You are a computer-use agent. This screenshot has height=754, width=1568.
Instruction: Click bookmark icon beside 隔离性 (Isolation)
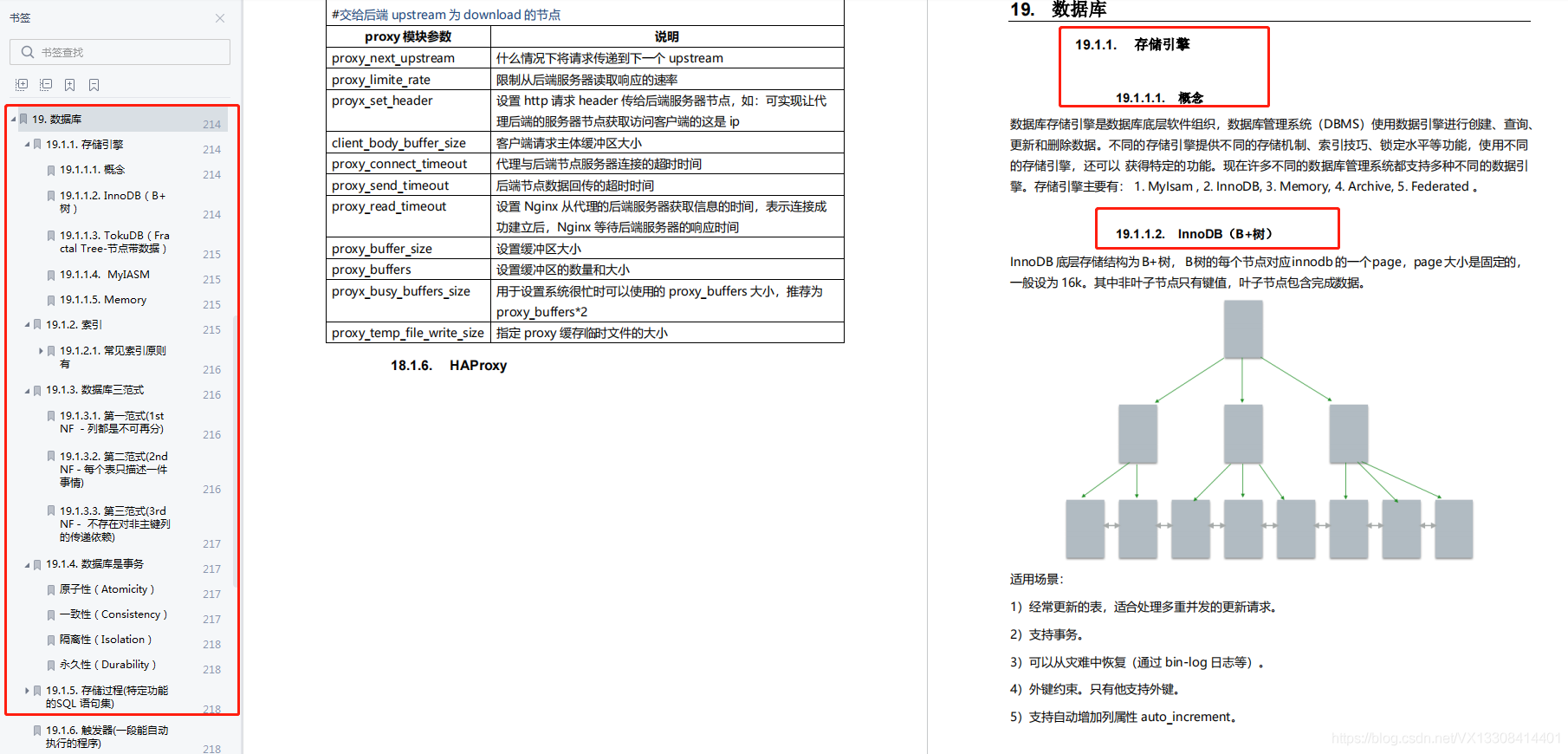coord(51,640)
